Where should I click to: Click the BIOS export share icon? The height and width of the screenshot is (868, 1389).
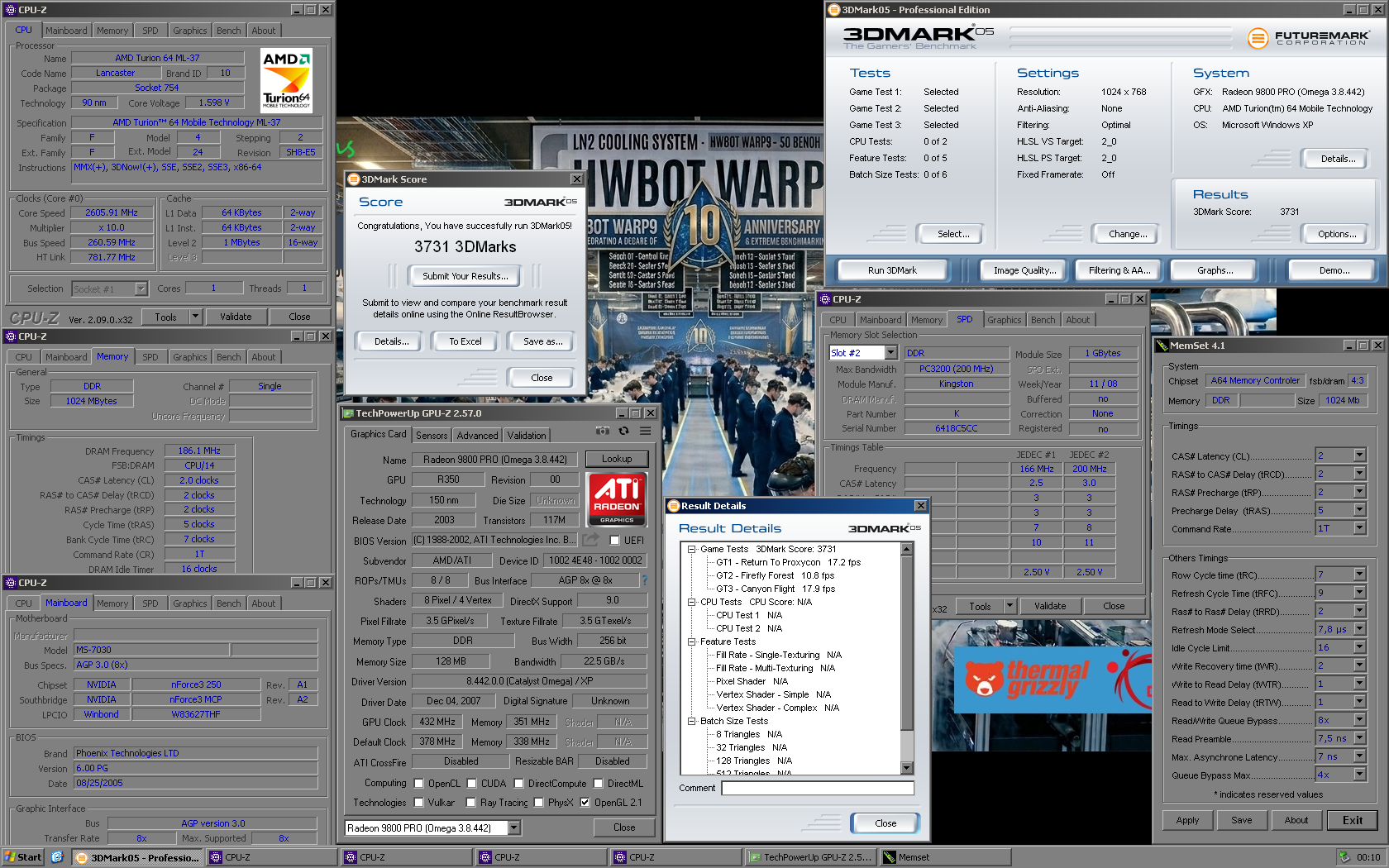(x=590, y=539)
